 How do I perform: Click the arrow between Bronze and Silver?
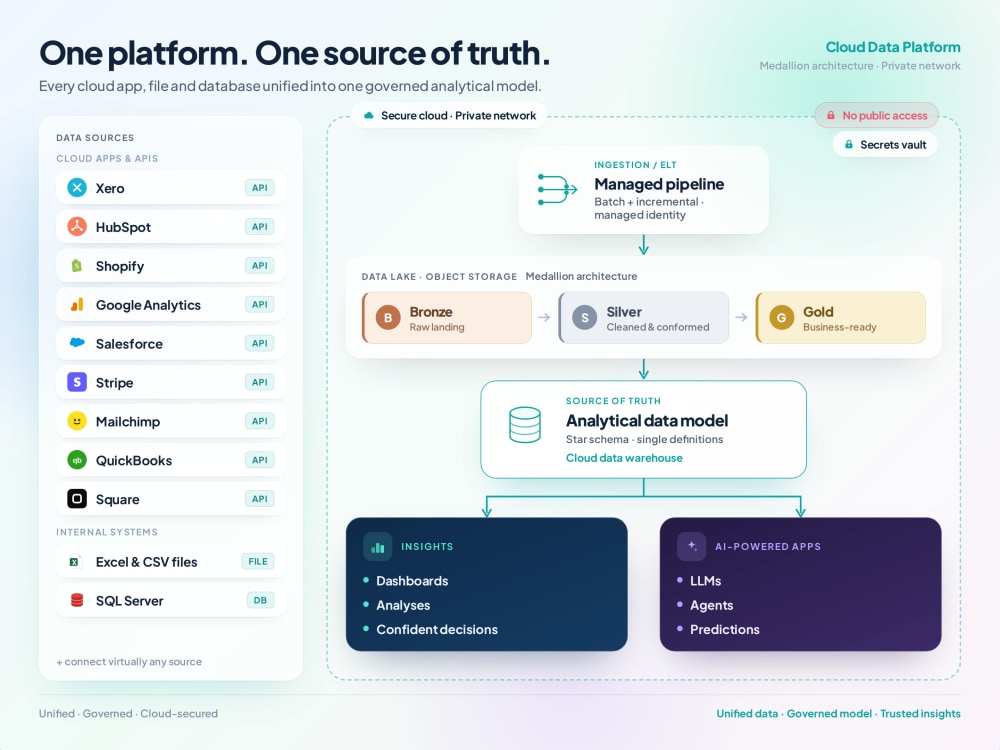(544, 317)
